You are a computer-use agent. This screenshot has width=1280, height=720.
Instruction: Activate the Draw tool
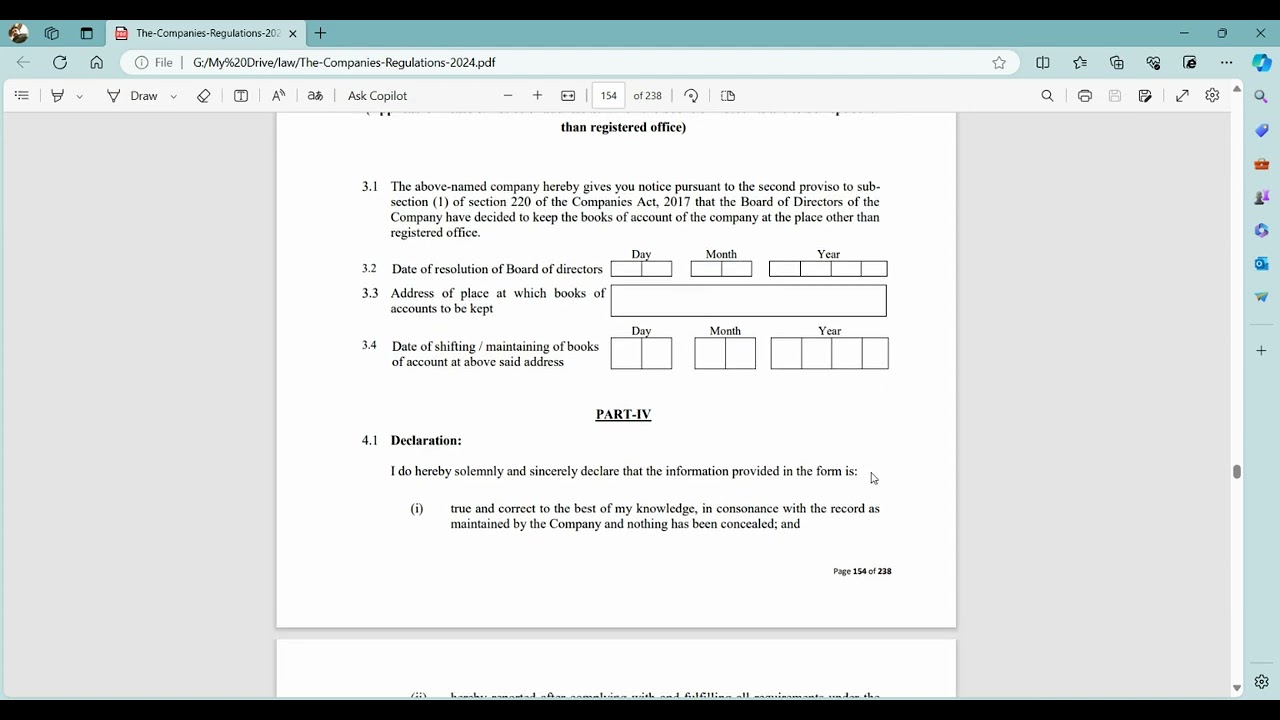[132, 96]
